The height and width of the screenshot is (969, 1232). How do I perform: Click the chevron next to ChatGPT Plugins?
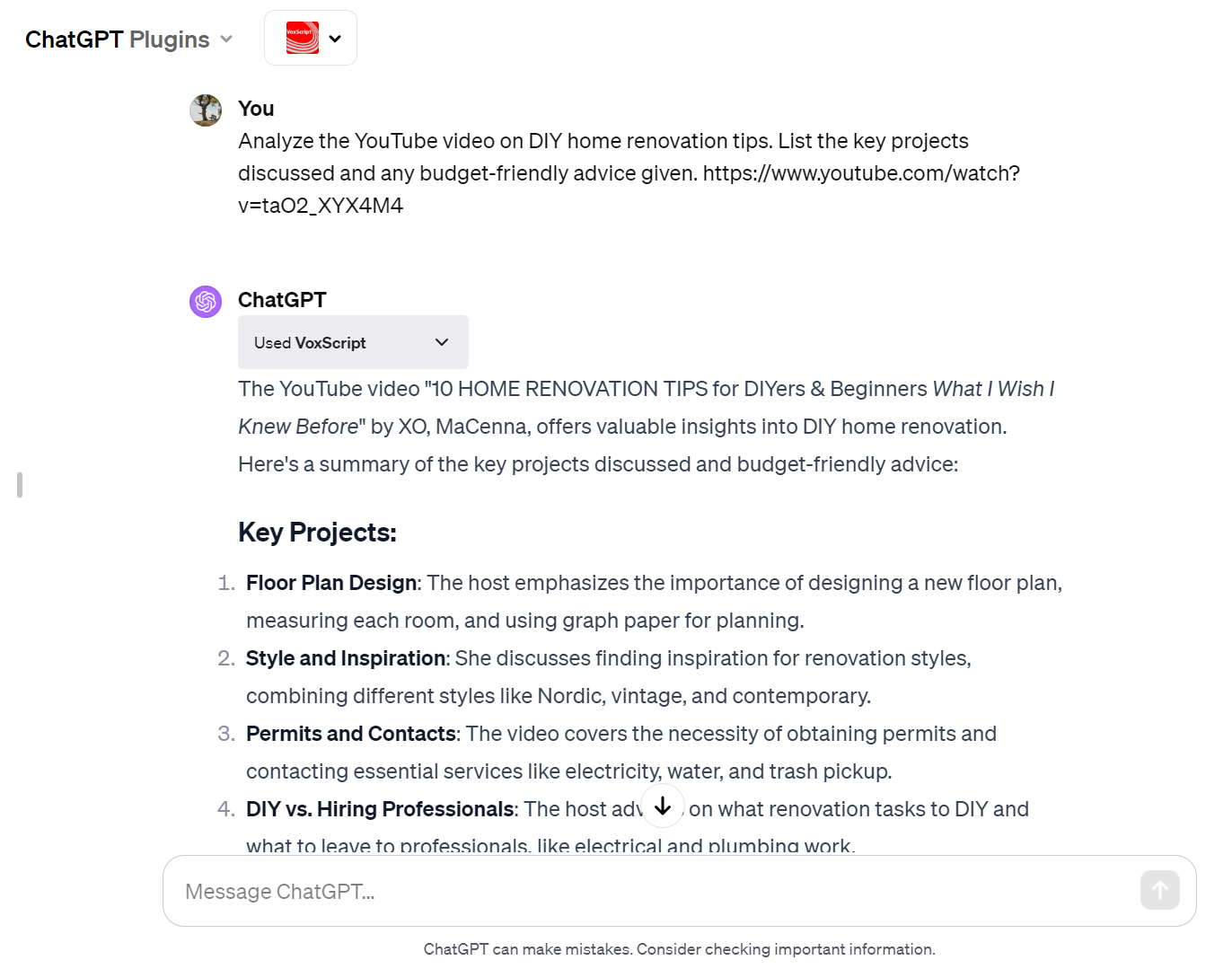[x=226, y=40]
